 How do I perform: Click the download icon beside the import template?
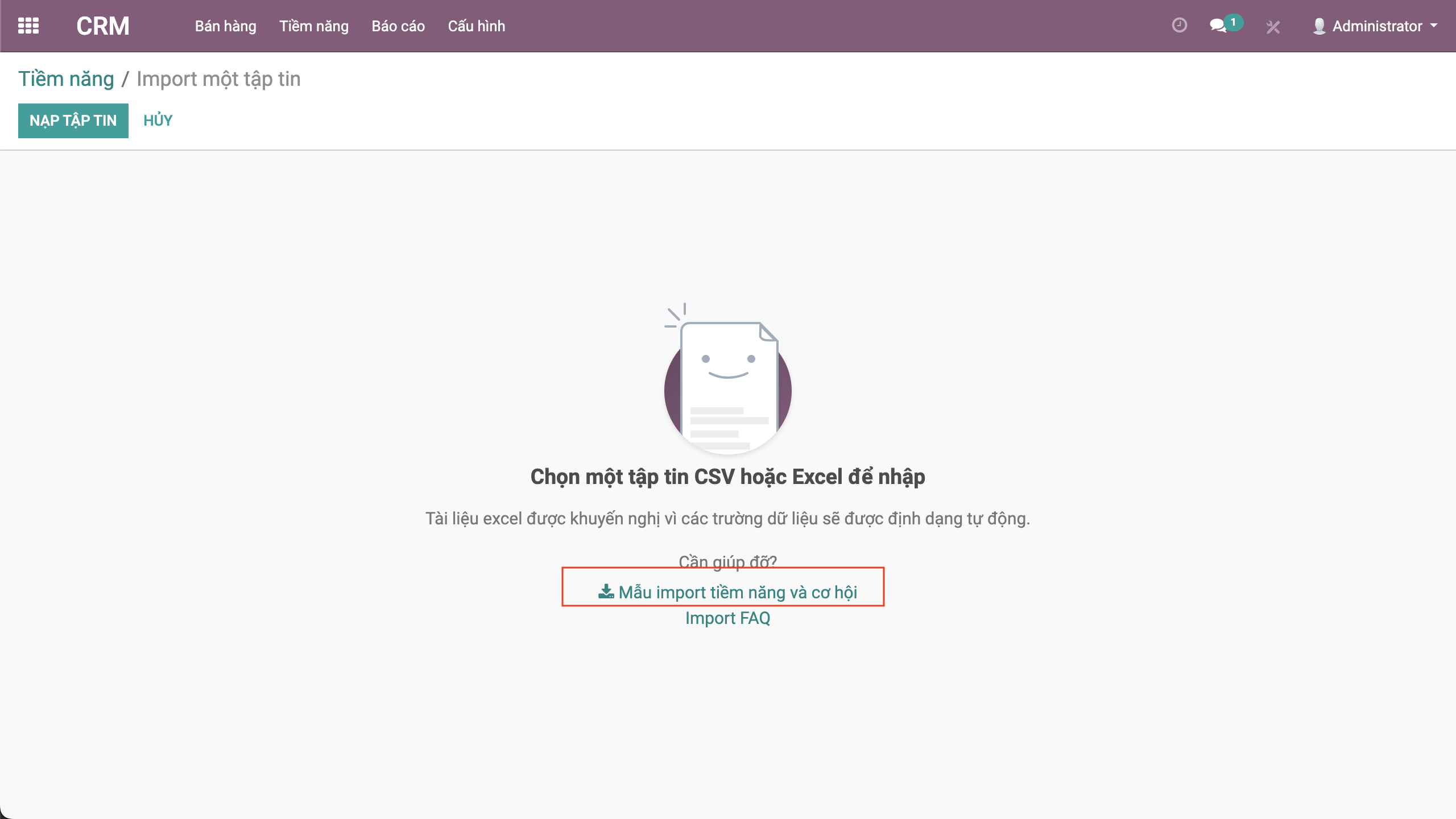[x=606, y=591]
